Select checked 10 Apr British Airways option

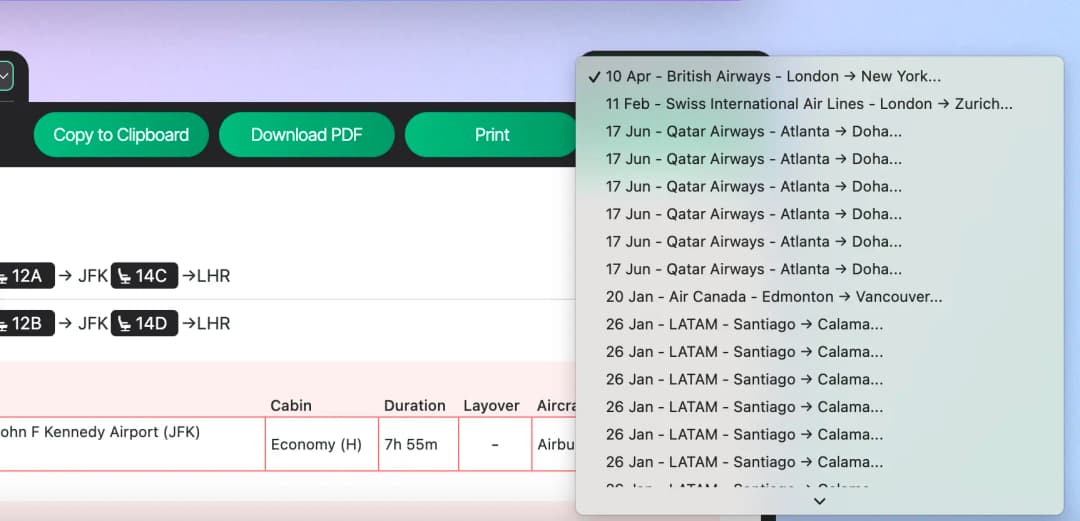(x=773, y=77)
